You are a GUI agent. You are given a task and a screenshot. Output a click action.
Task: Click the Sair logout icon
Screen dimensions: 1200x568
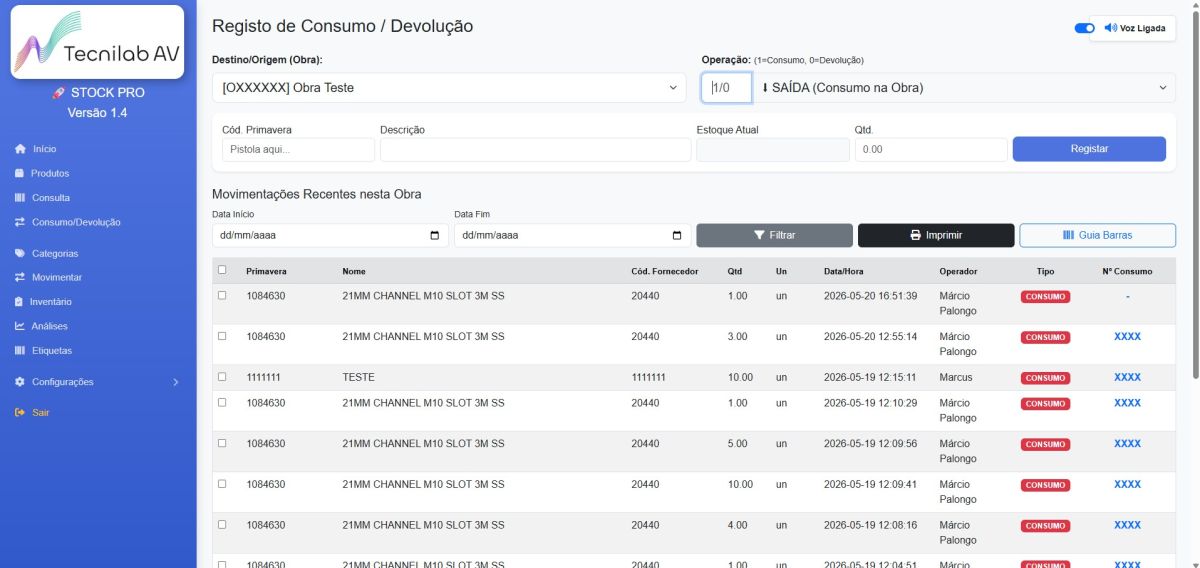tap(19, 412)
